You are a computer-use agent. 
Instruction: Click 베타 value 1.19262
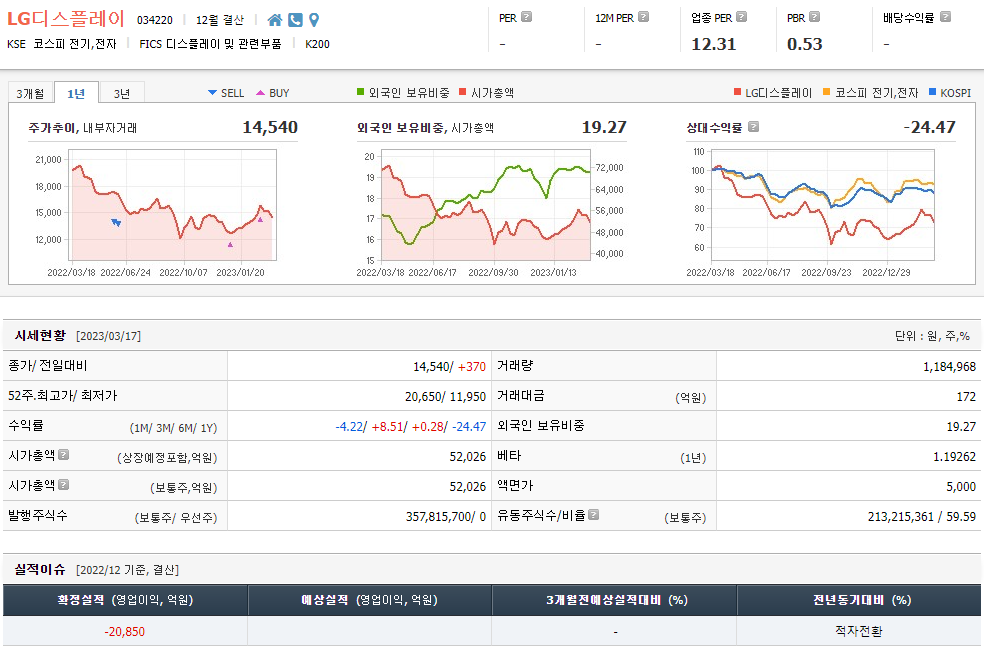coord(955,457)
